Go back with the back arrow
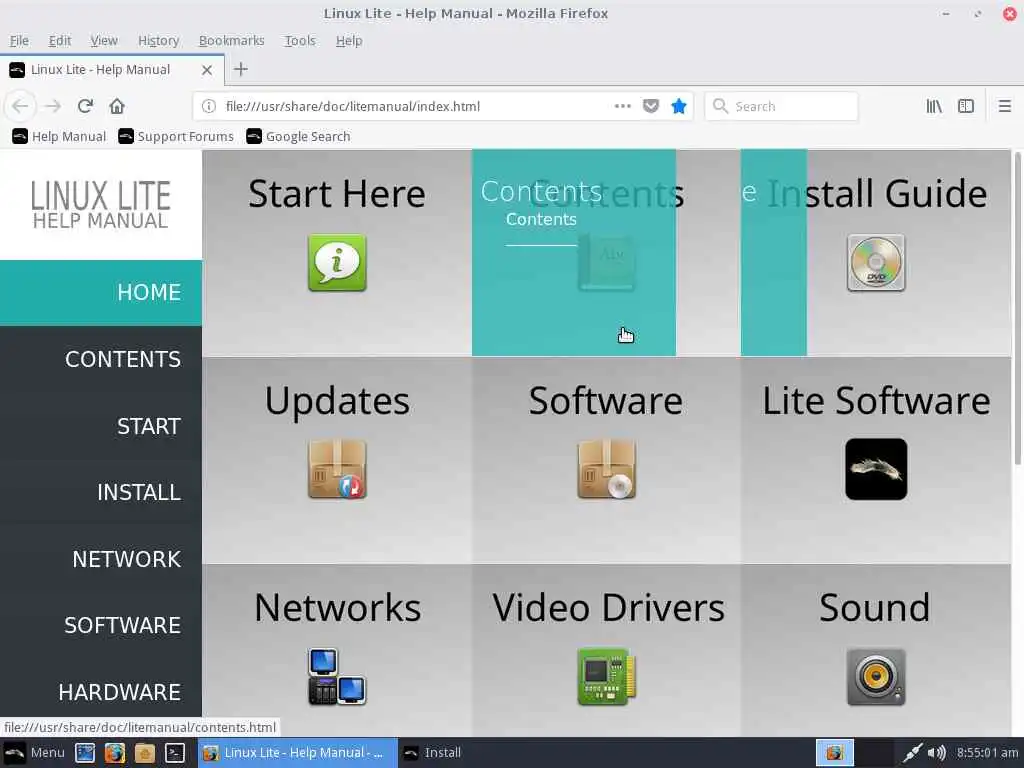 [20, 106]
